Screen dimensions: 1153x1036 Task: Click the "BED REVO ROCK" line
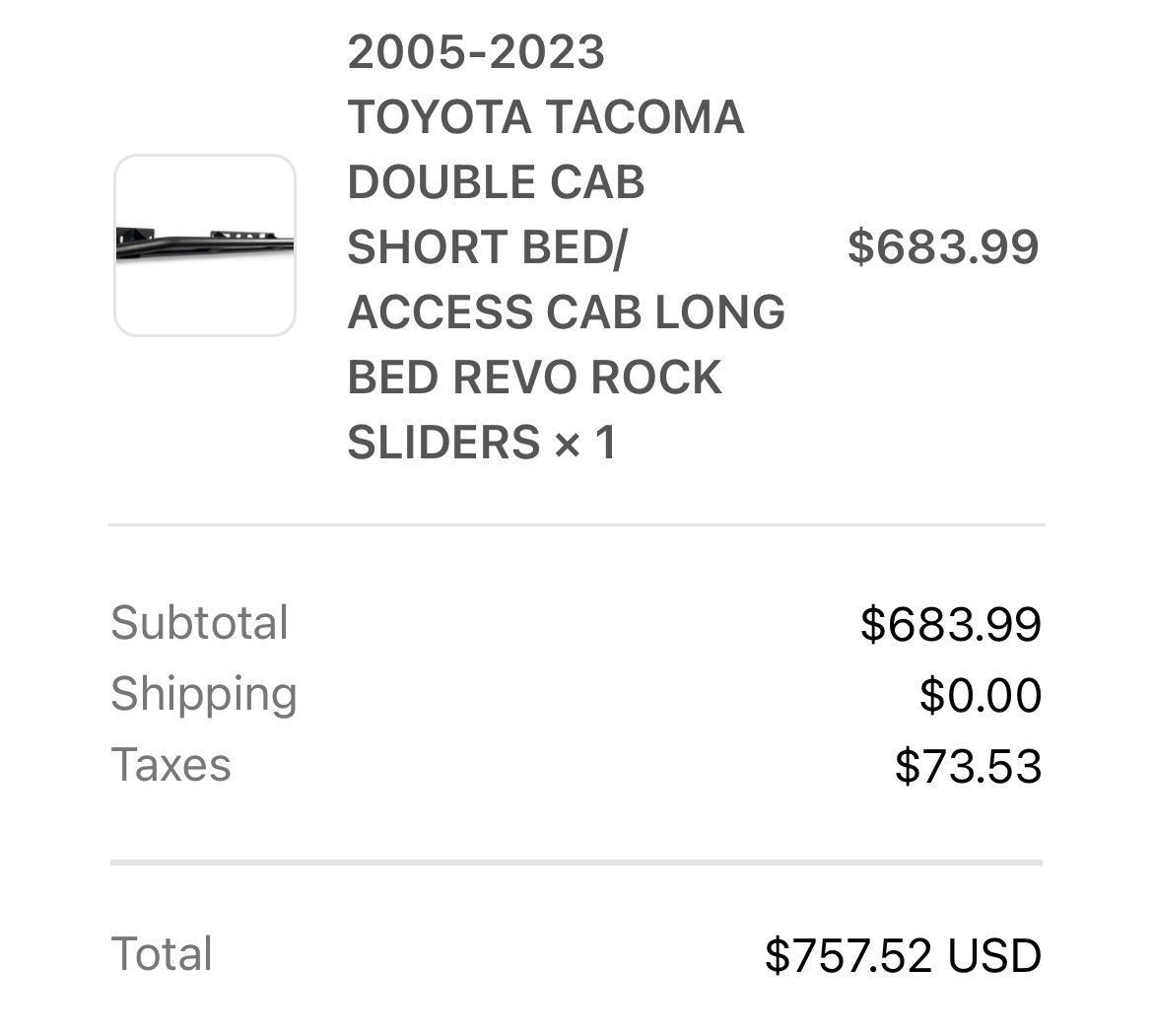tap(534, 378)
